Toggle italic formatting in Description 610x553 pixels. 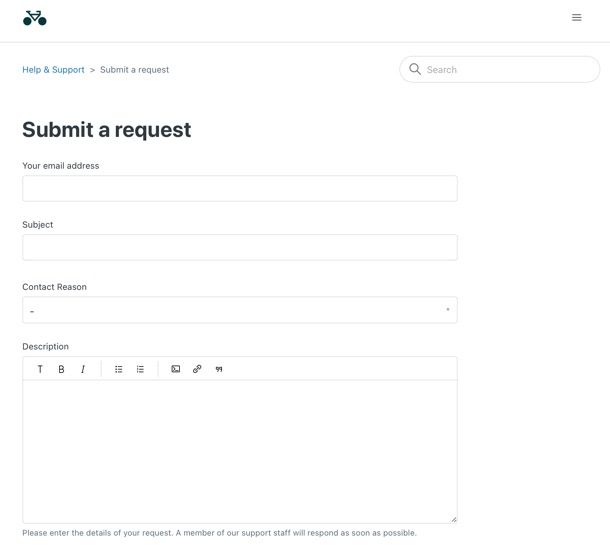coord(82,369)
